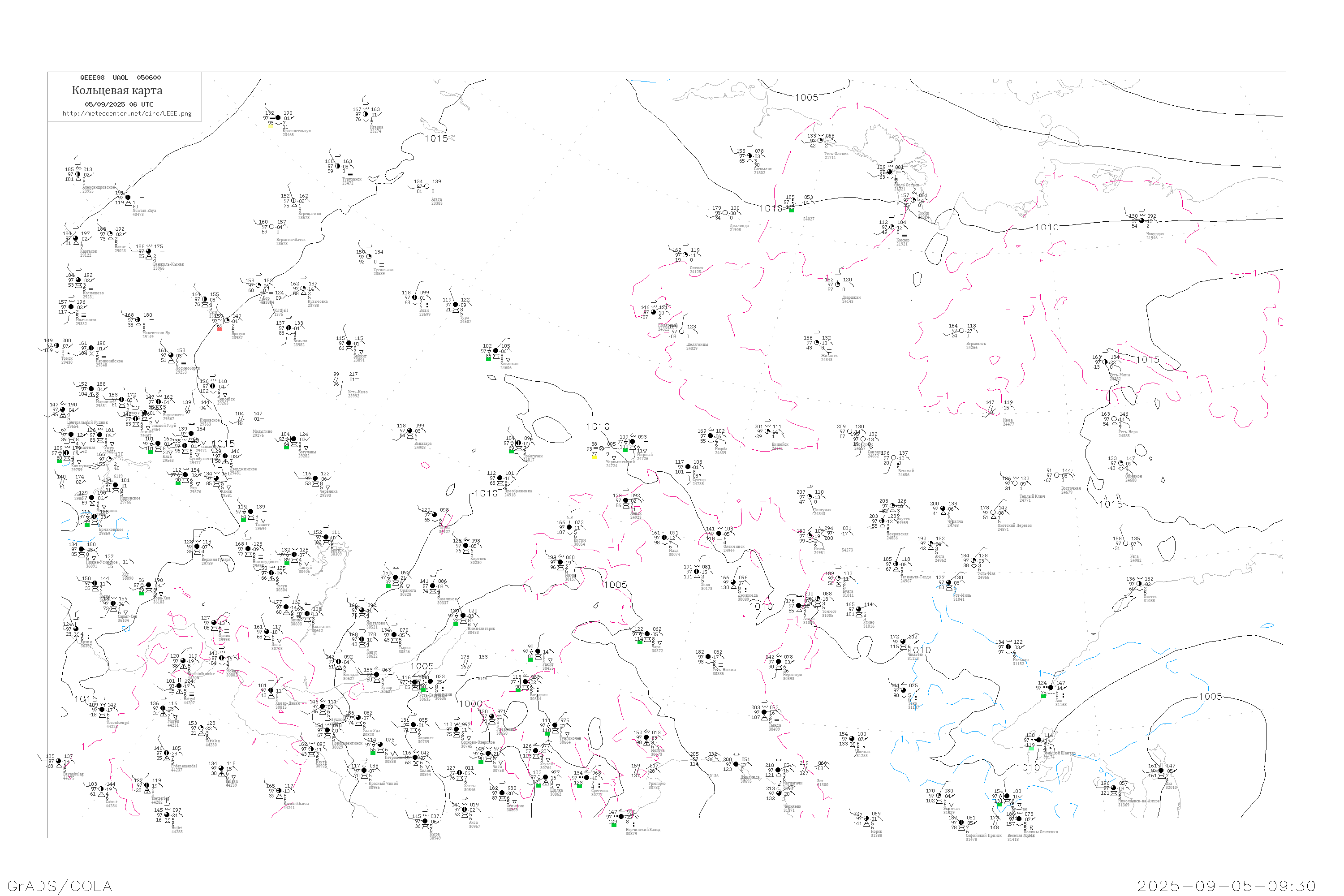Click the Верхнеимбатск station open circle
Viewport: 1344px width, 896px height.
(271, 226)
